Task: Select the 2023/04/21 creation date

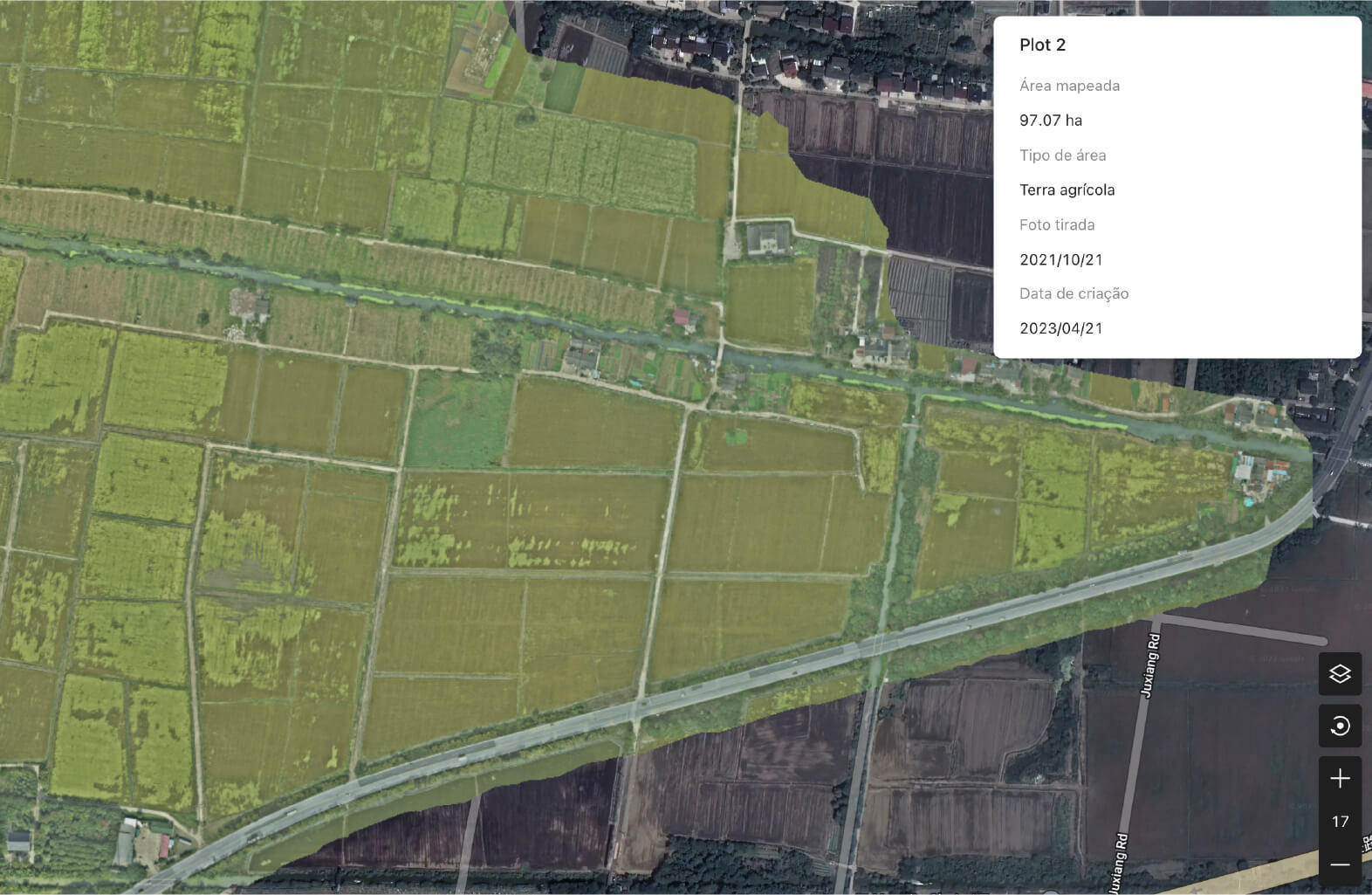Action: coord(1060,328)
